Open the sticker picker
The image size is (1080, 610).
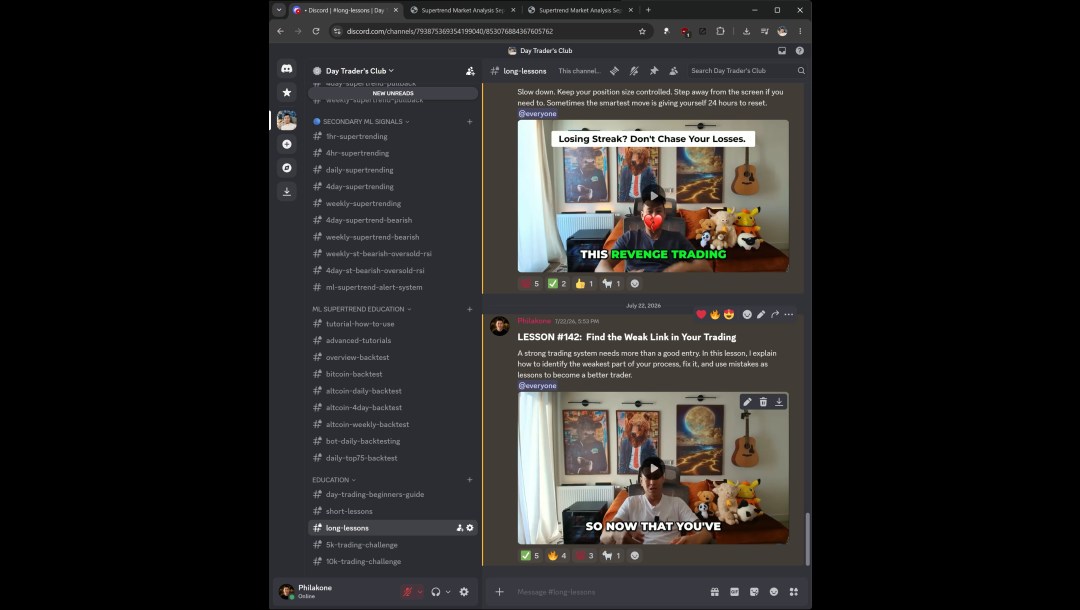754,591
